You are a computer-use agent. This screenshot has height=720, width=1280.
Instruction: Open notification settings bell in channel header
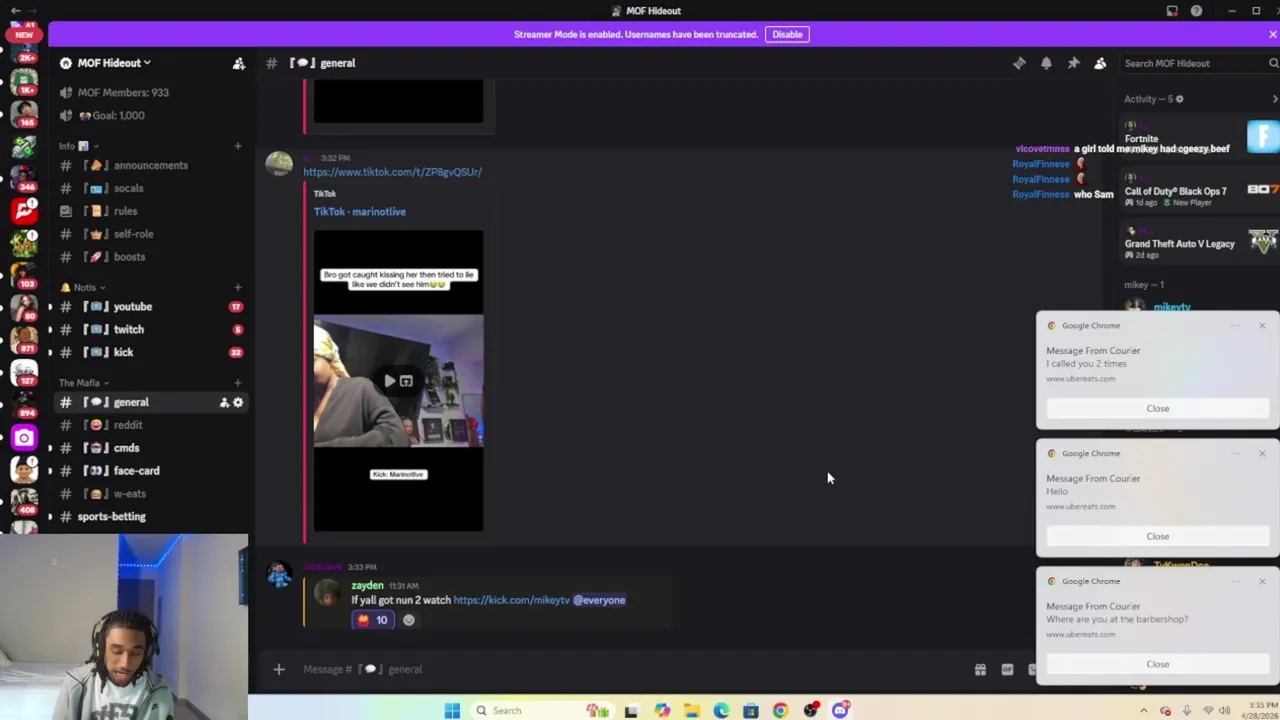pyautogui.click(x=1046, y=63)
